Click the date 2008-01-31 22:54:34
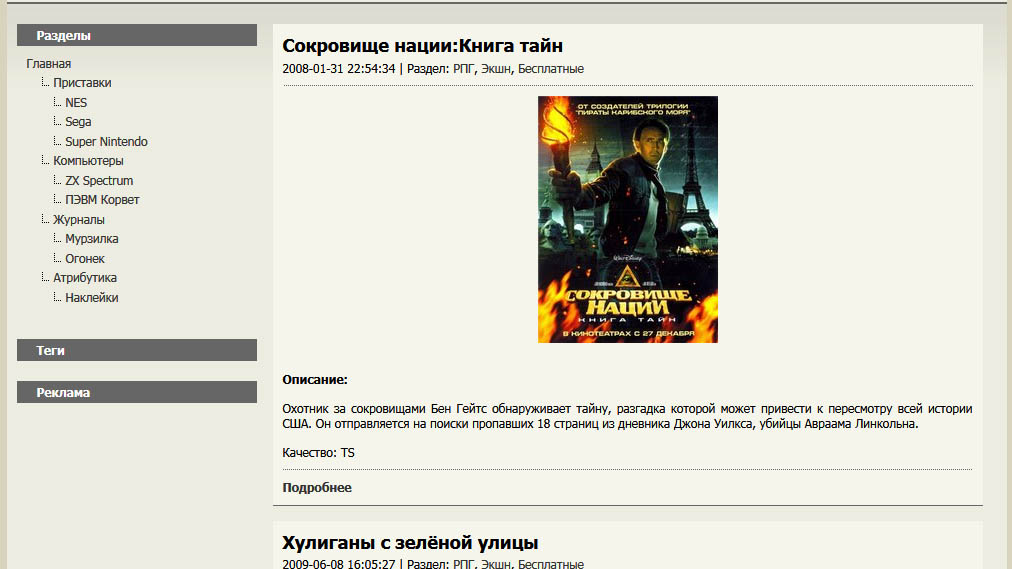 (339, 69)
